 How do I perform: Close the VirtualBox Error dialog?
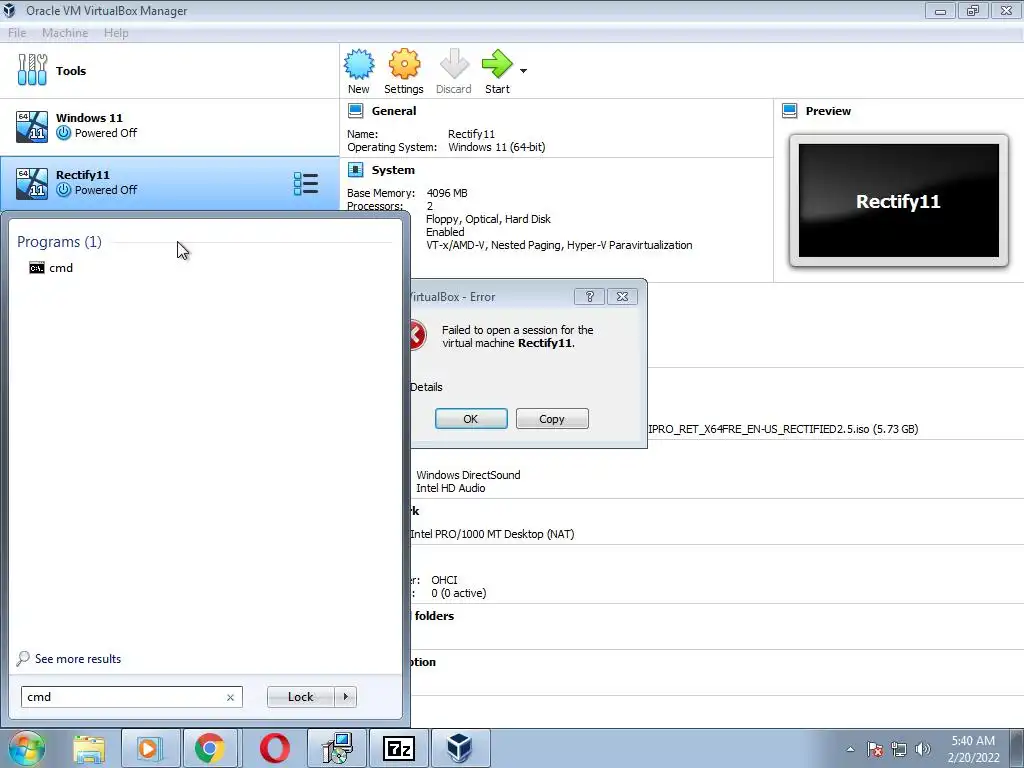tap(622, 296)
